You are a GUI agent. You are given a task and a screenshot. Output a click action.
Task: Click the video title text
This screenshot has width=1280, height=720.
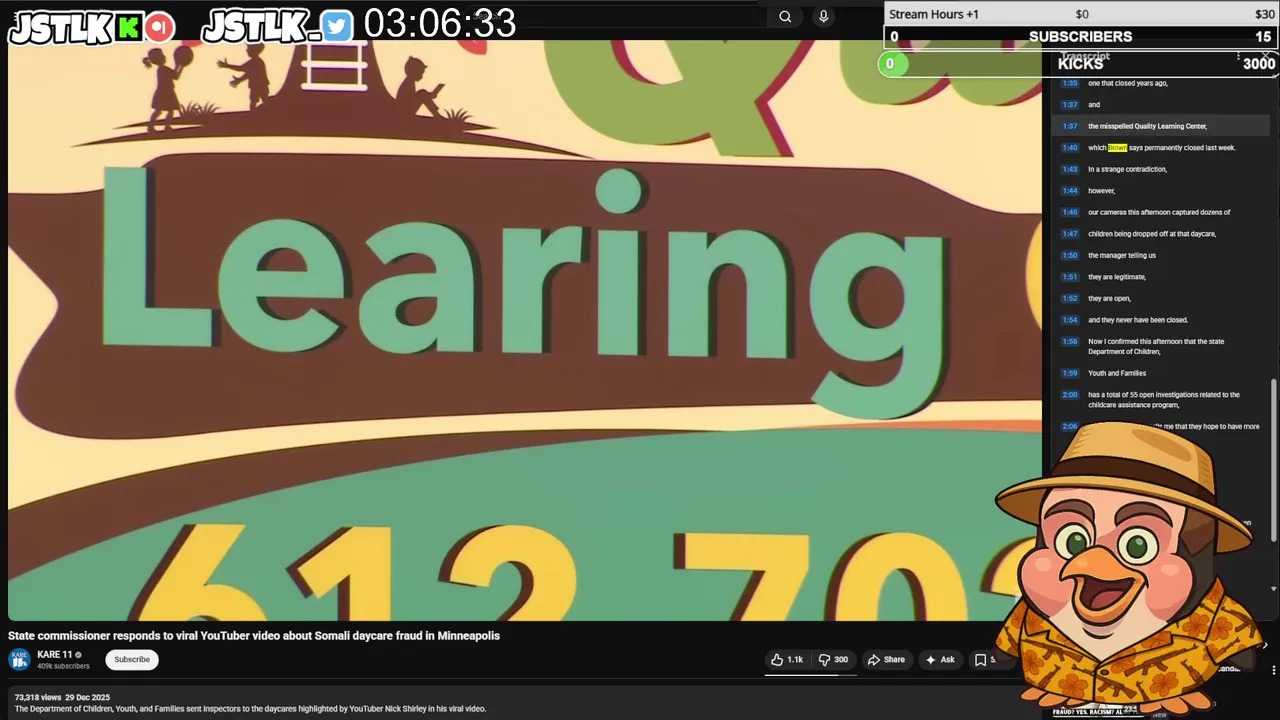(x=254, y=636)
